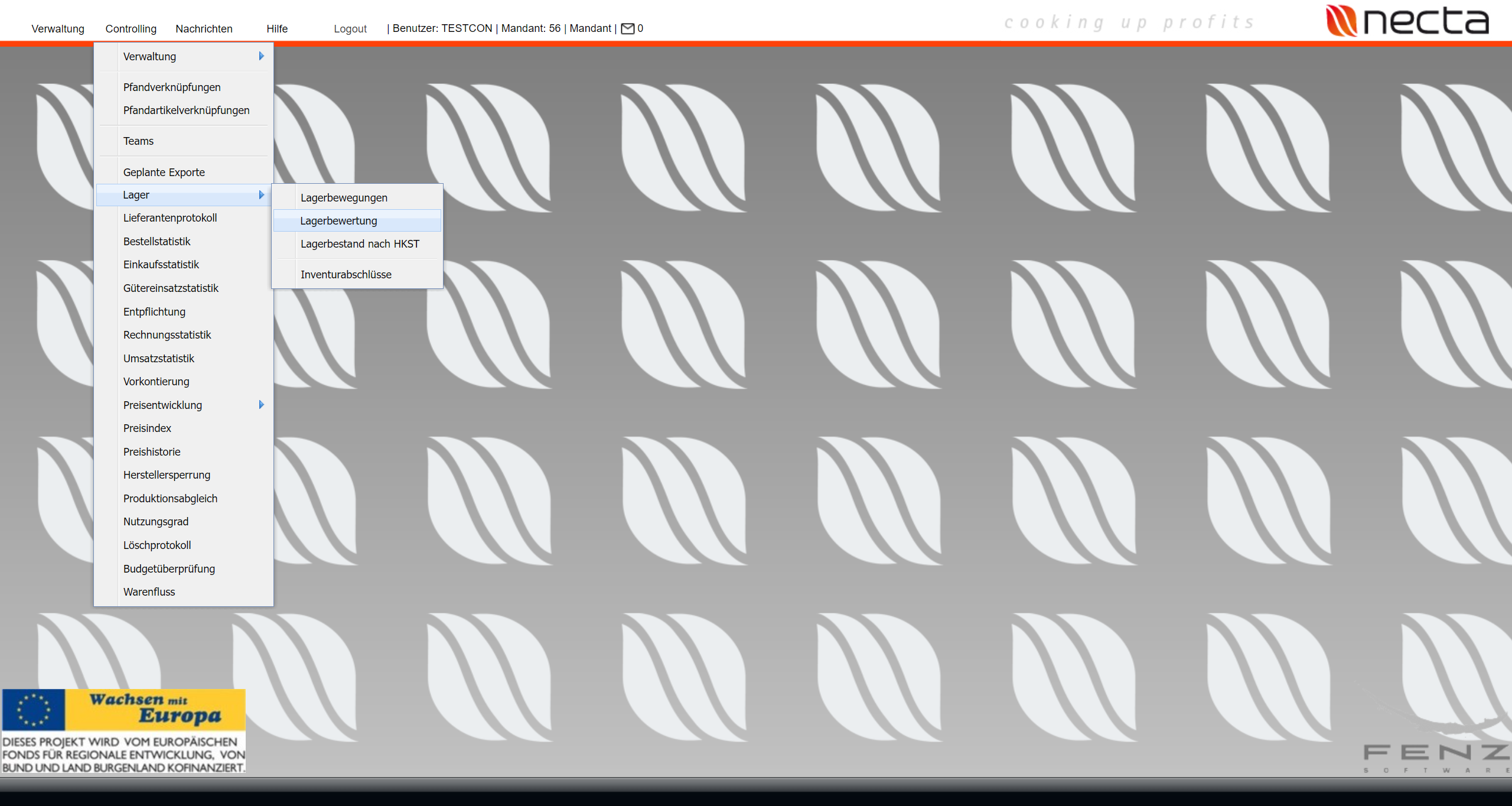Image resolution: width=1512 pixels, height=806 pixels.
Task: Open the Controlling menu
Action: click(x=131, y=28)
